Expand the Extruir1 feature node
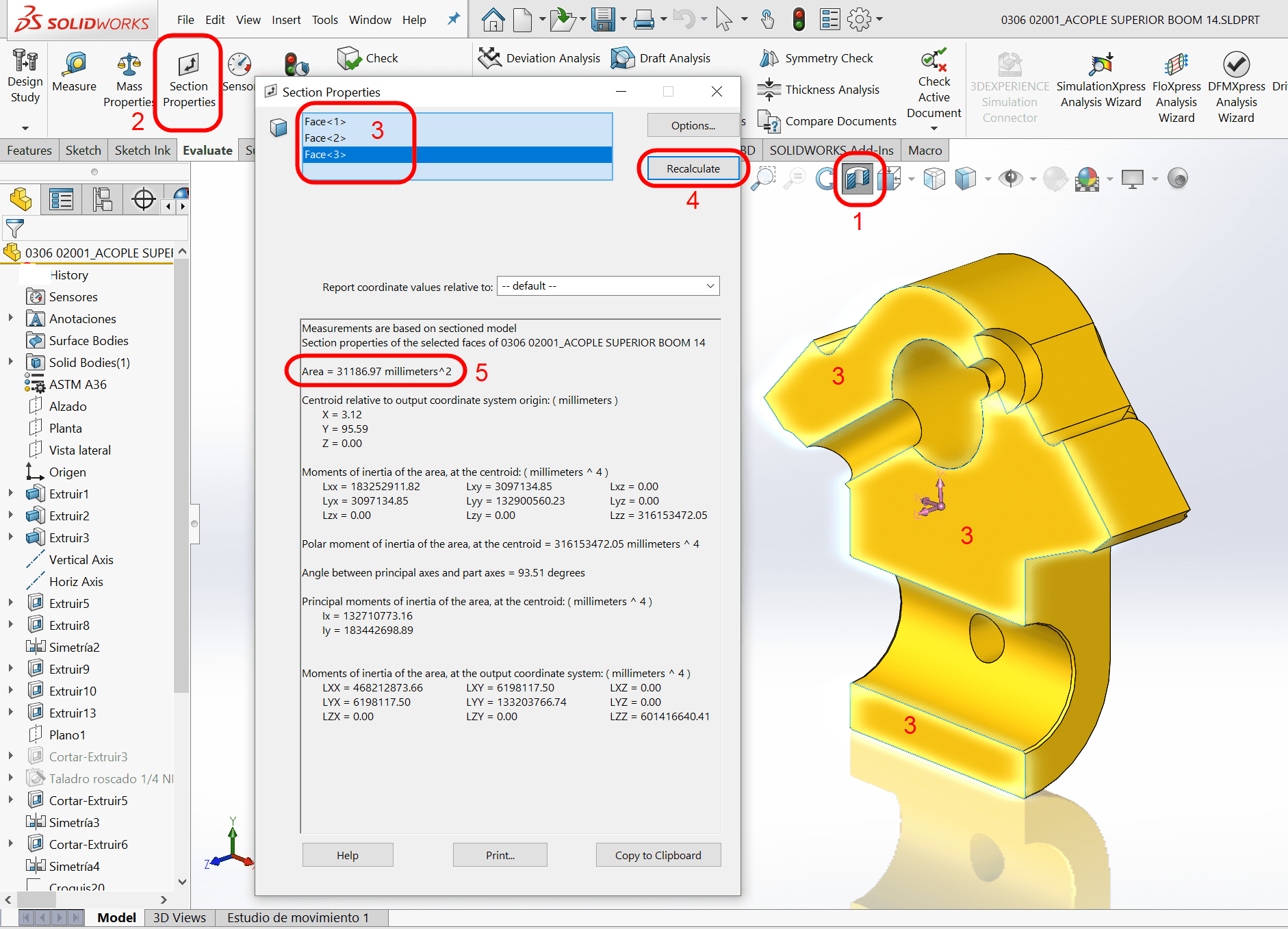Viewport: 1288px width, 929px height. tap(10, 494)
